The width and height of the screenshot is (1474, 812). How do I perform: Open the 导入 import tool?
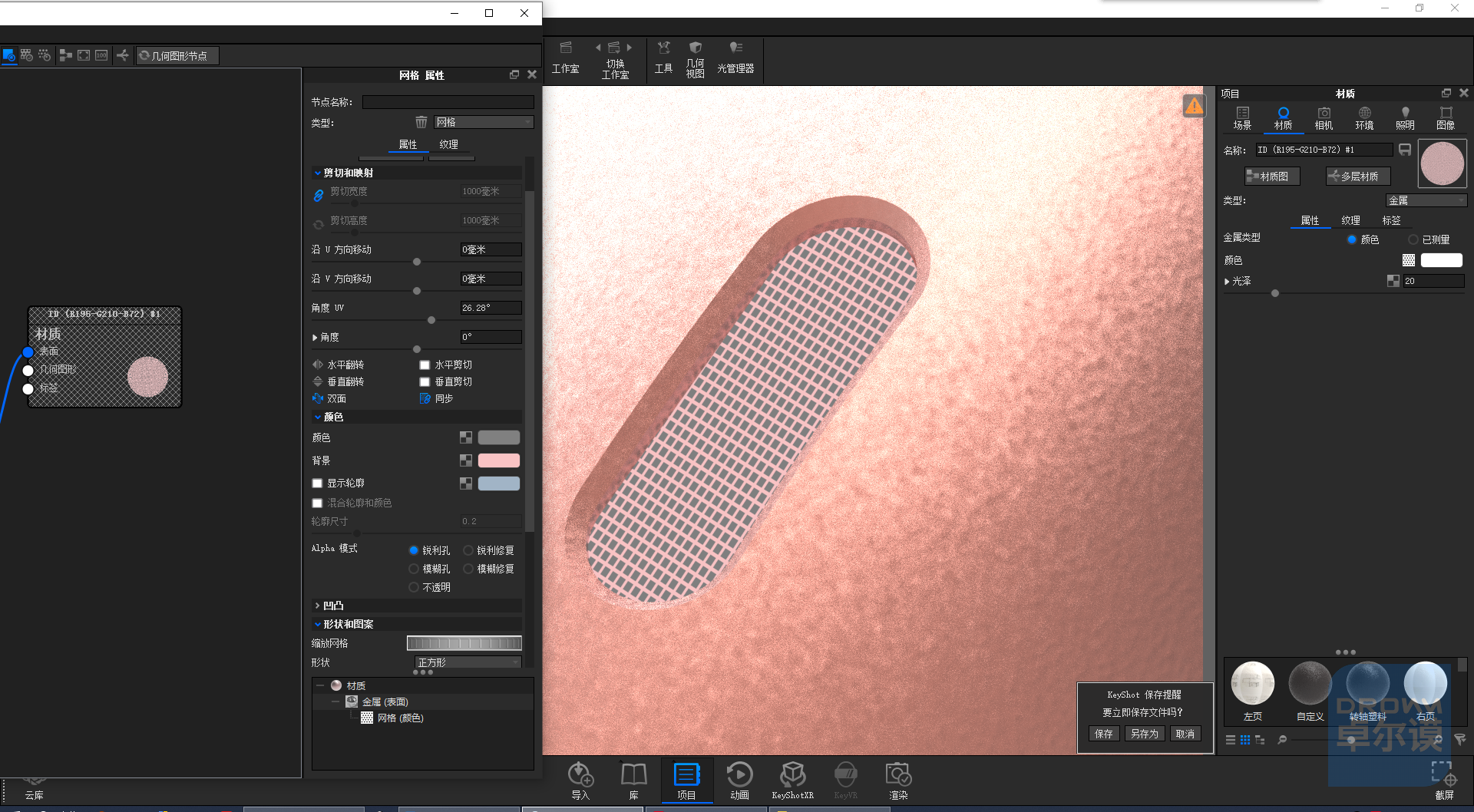pos(580,780)
